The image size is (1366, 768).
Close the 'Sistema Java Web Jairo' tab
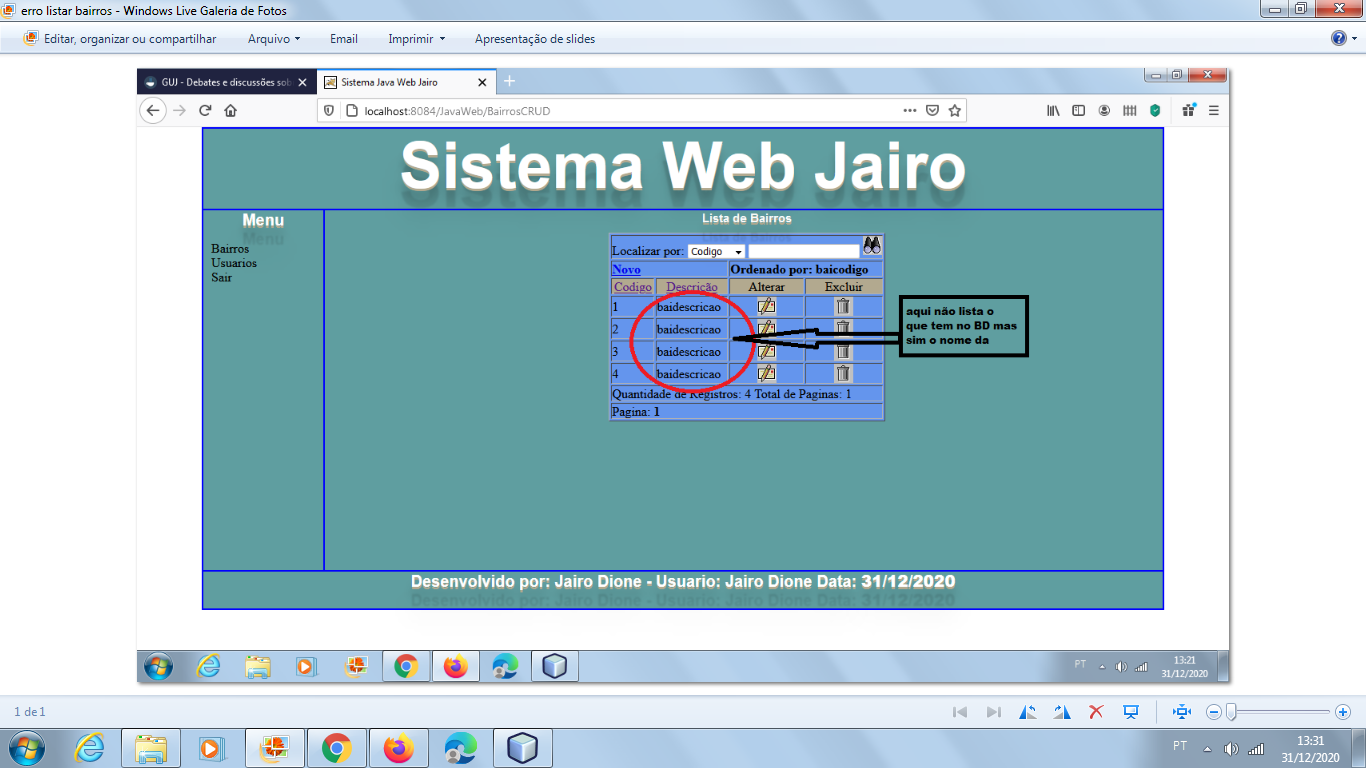tap(482, 82)
